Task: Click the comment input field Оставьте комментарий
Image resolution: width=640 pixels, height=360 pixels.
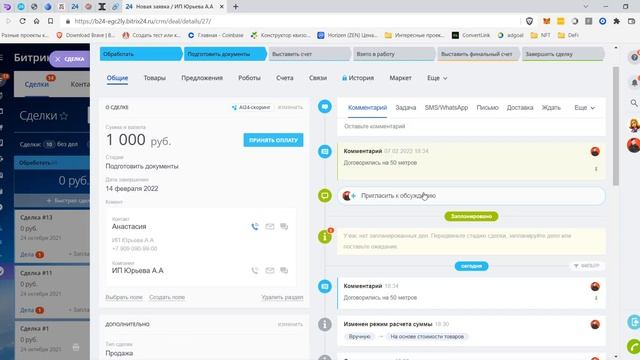Action: pyautogui.click(x=471, y=127)
